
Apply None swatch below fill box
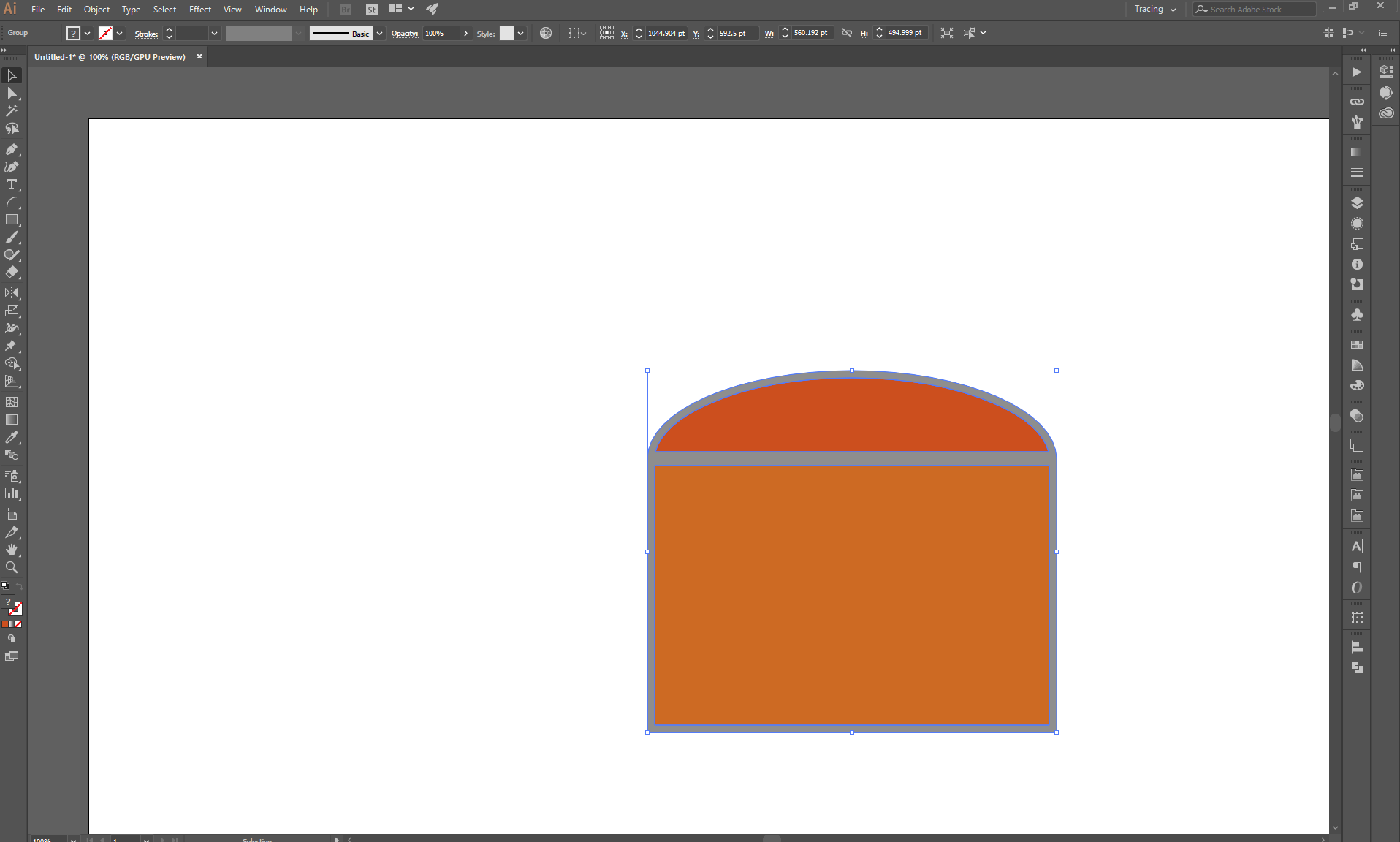pos(18,624)
